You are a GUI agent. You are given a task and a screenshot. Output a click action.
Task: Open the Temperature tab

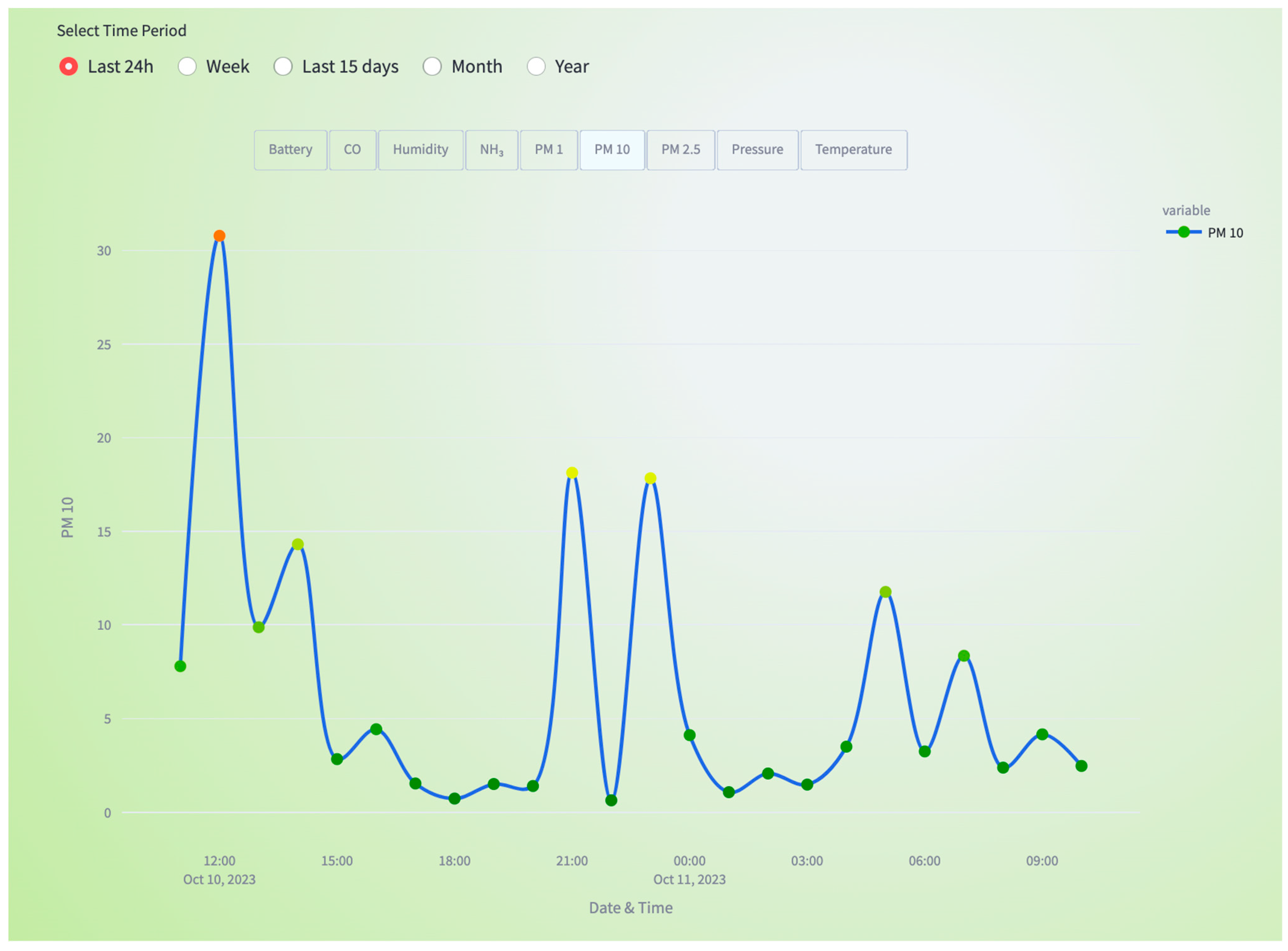pyautogui.click(x=853, y=150)
